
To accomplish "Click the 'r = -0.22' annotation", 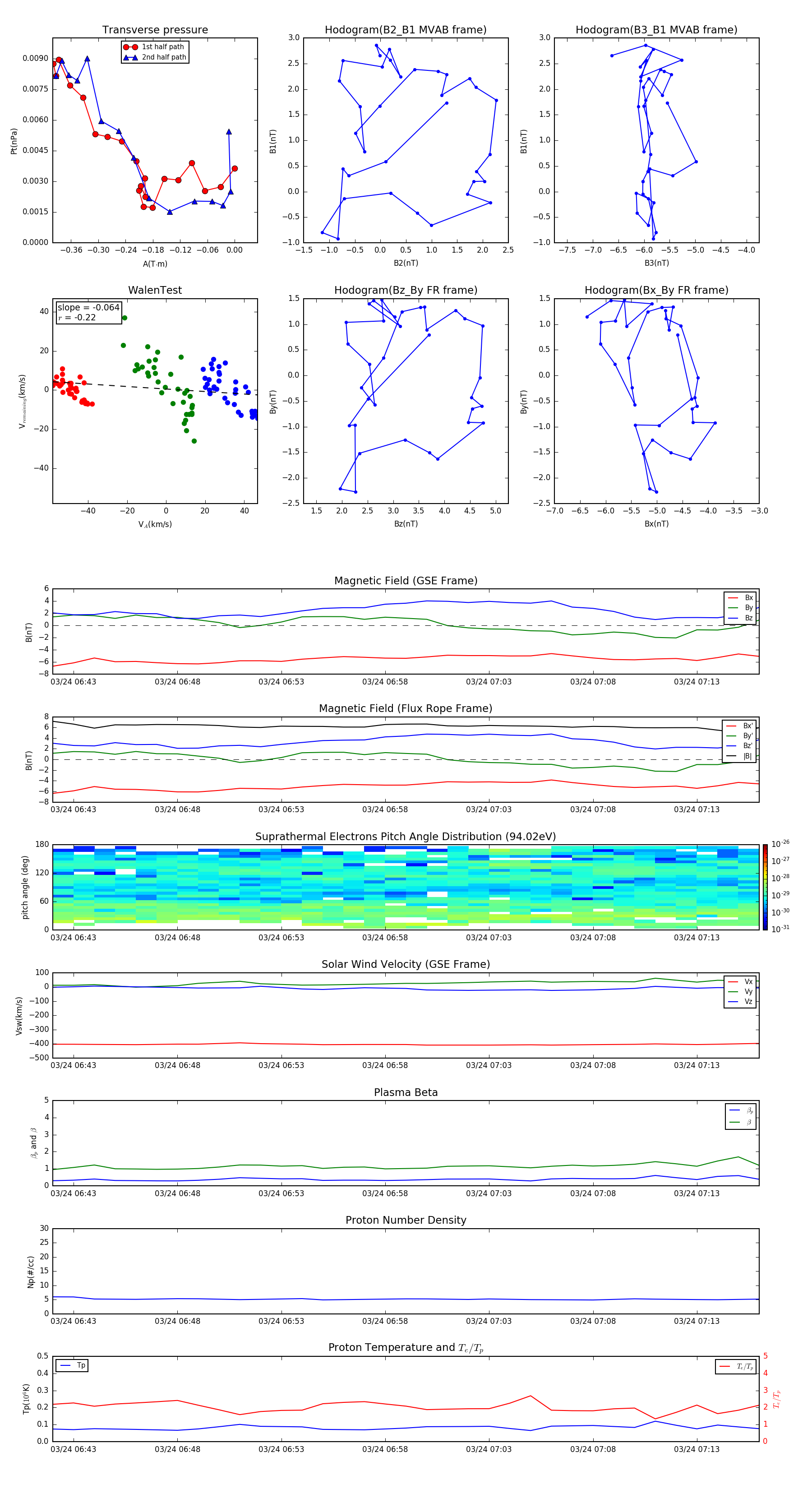I will [77, 317].
